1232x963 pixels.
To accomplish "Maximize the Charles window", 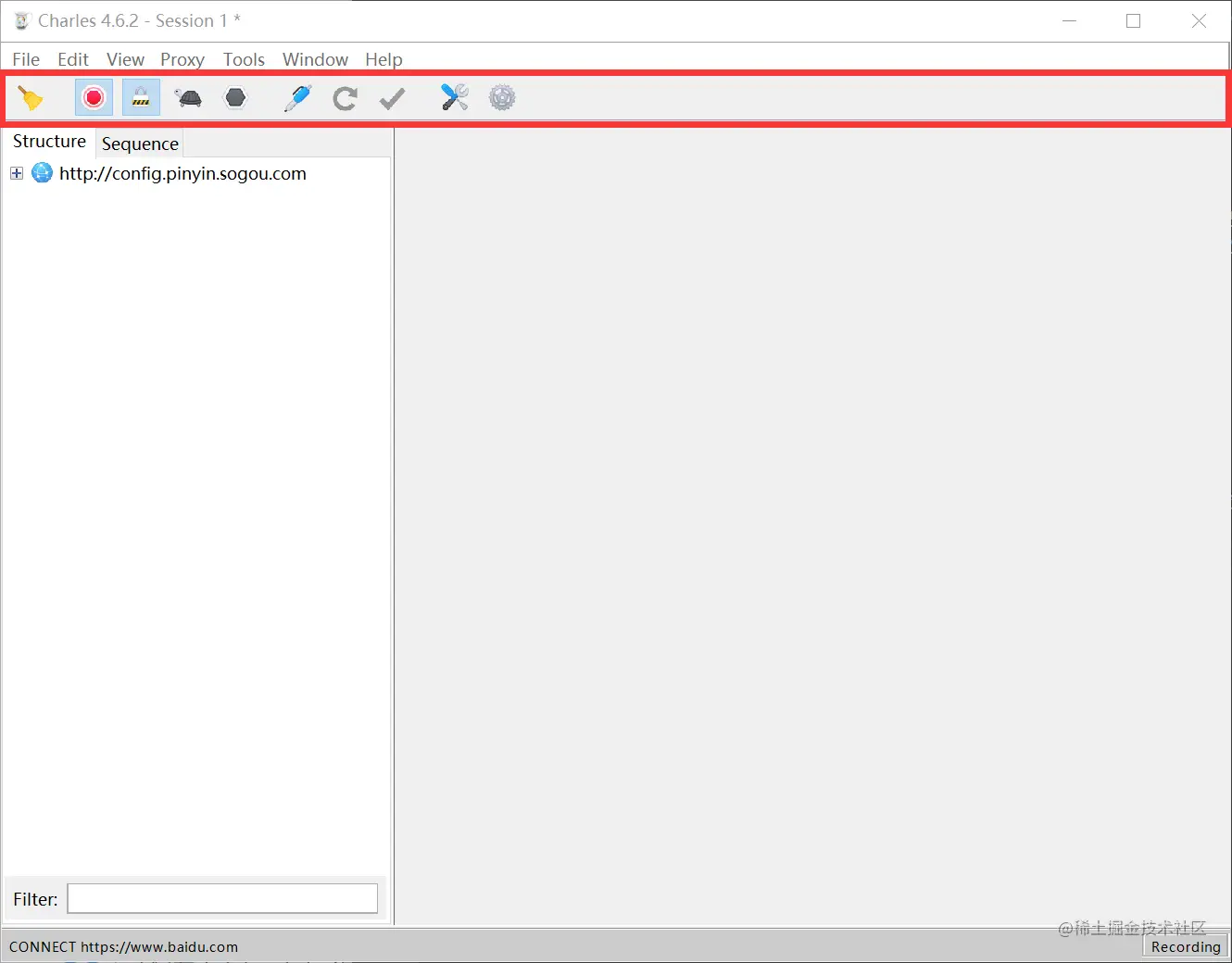I will pos(1133,20).
